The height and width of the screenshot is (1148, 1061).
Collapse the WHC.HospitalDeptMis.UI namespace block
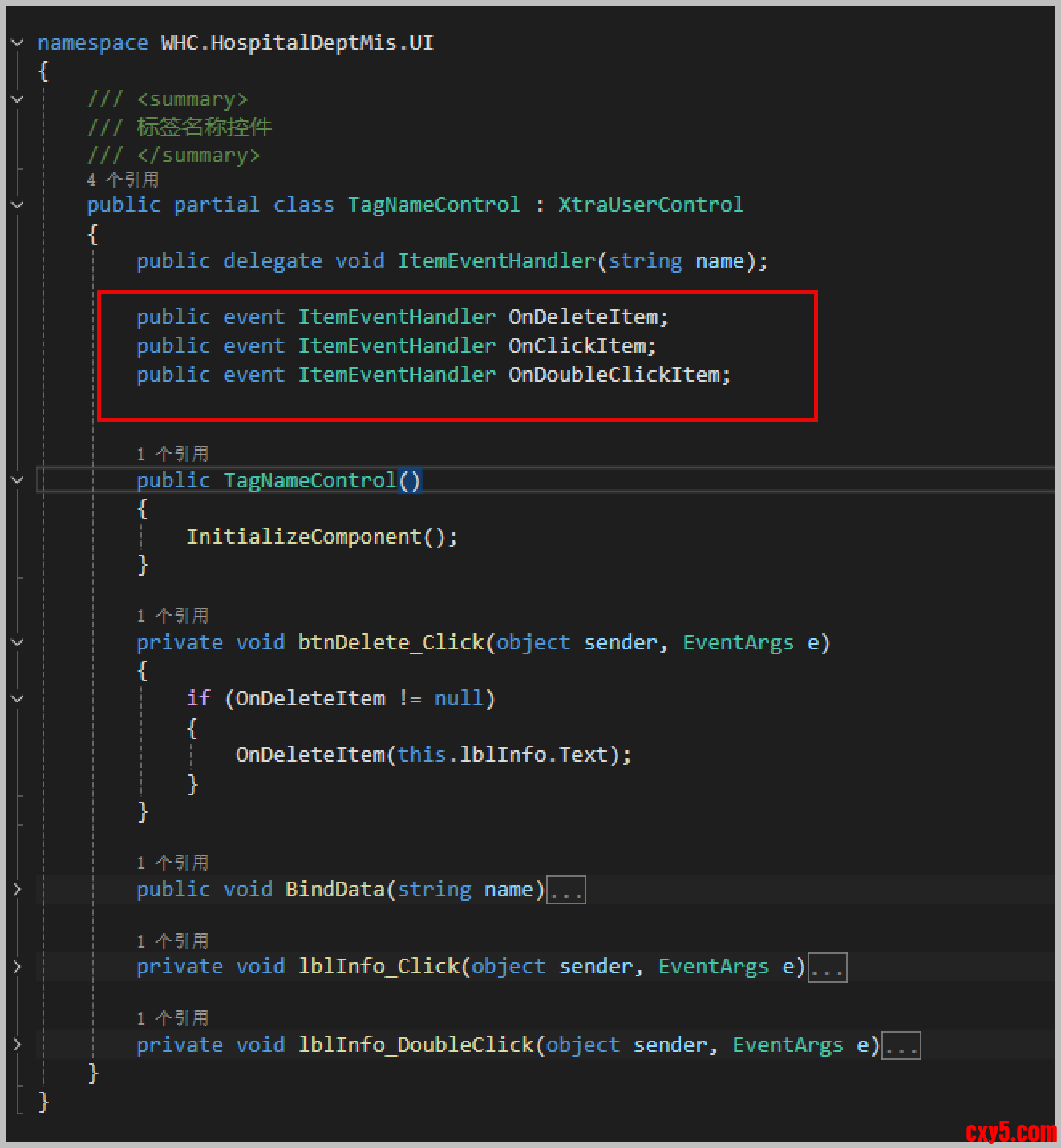(18, 43)
